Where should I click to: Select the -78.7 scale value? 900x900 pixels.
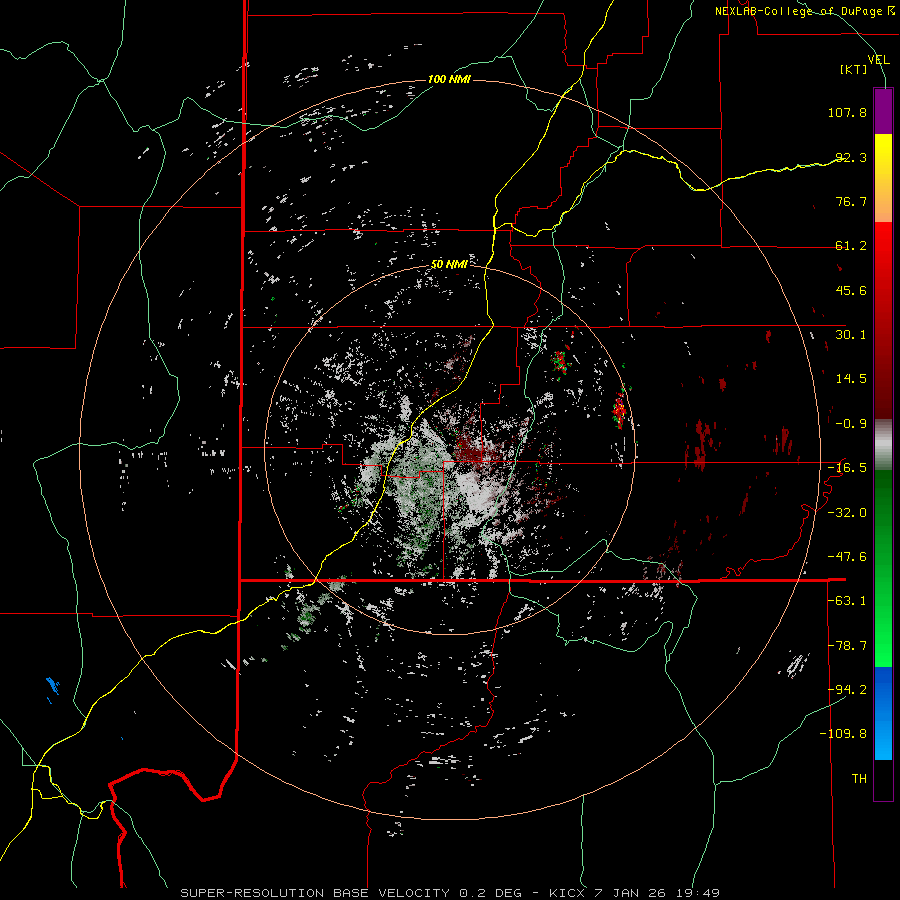click(847, 646)
